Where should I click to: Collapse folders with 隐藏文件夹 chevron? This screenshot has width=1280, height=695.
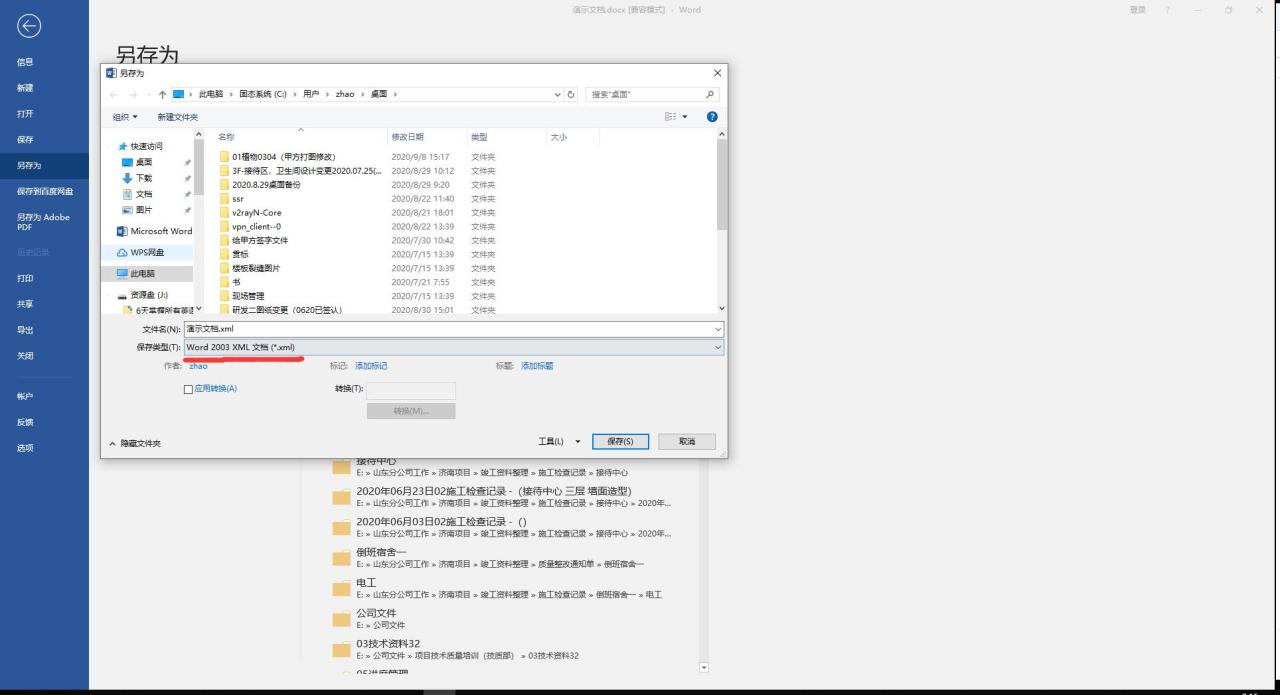coord(112,443)
